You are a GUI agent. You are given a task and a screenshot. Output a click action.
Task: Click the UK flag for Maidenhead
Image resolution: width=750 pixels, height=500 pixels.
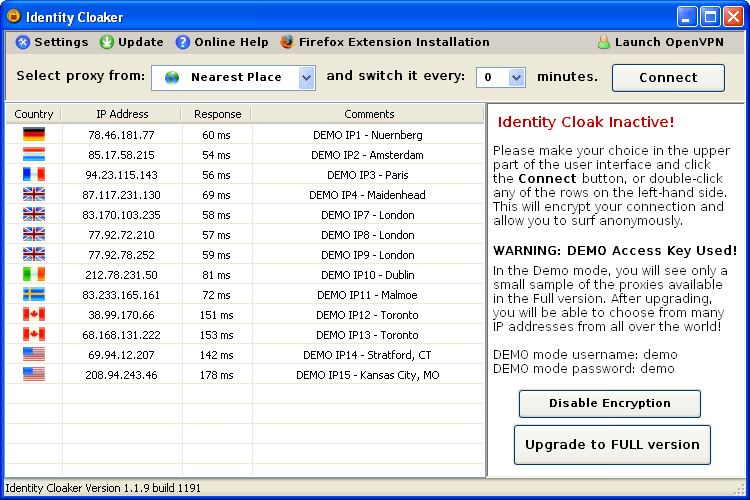[34, 195]
